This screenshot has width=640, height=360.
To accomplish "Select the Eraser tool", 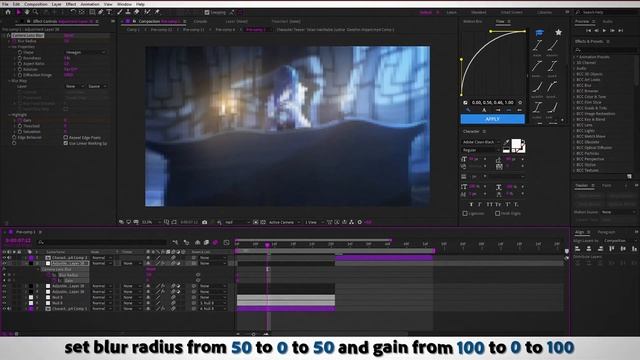I will (x=137, y=12).
